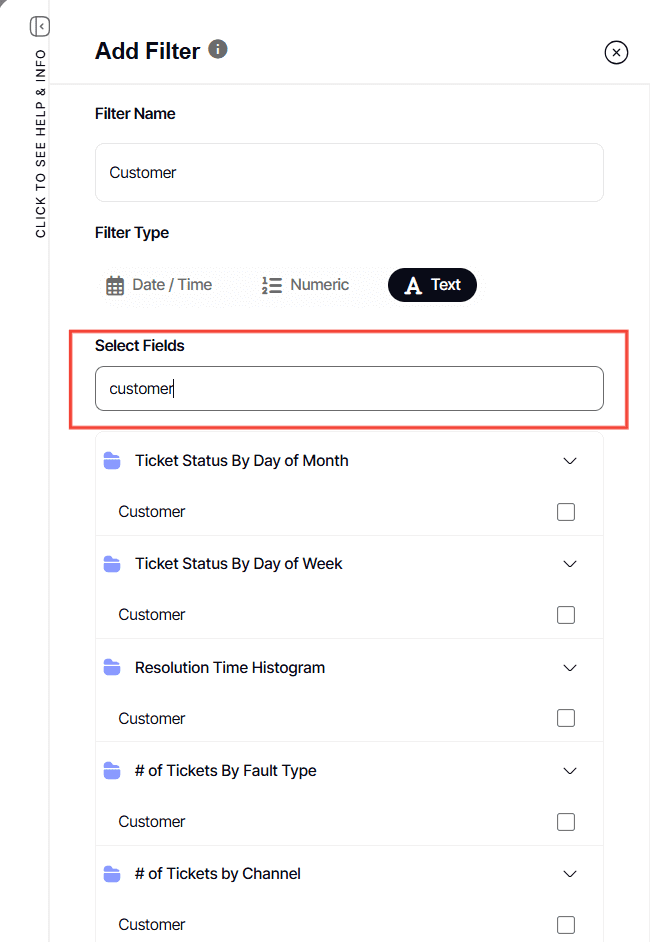The image size is (650, 942).
Task: Click the A icon on the Text filter type
Action: [412, 284]
